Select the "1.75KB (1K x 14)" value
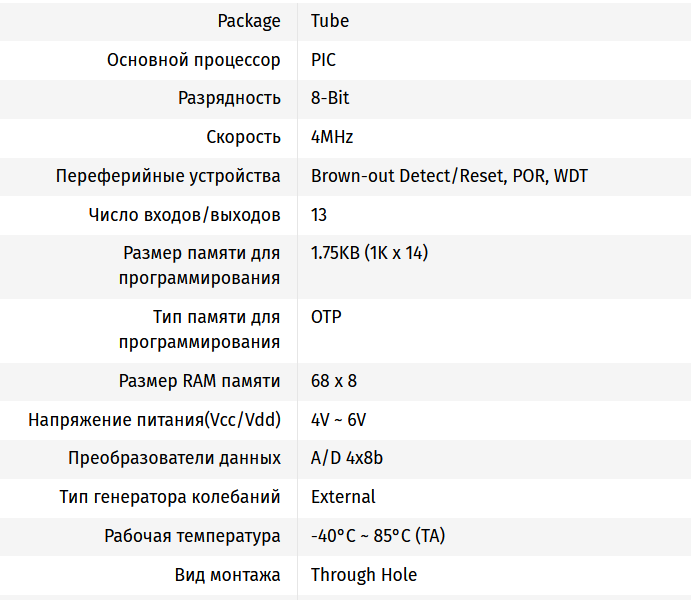Image resolution: width=691 pixels, height=600 pixels. [x=369, y=253]
